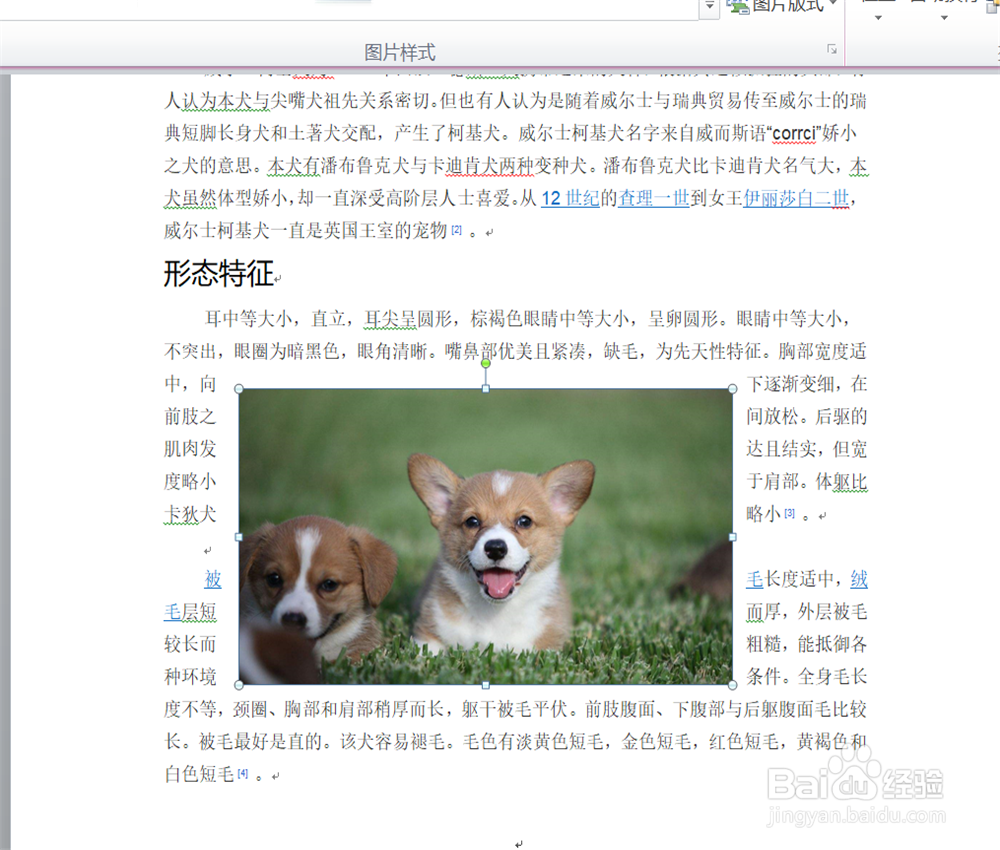Click footnote reference [2] after 宠物

(x=457, y=230)
